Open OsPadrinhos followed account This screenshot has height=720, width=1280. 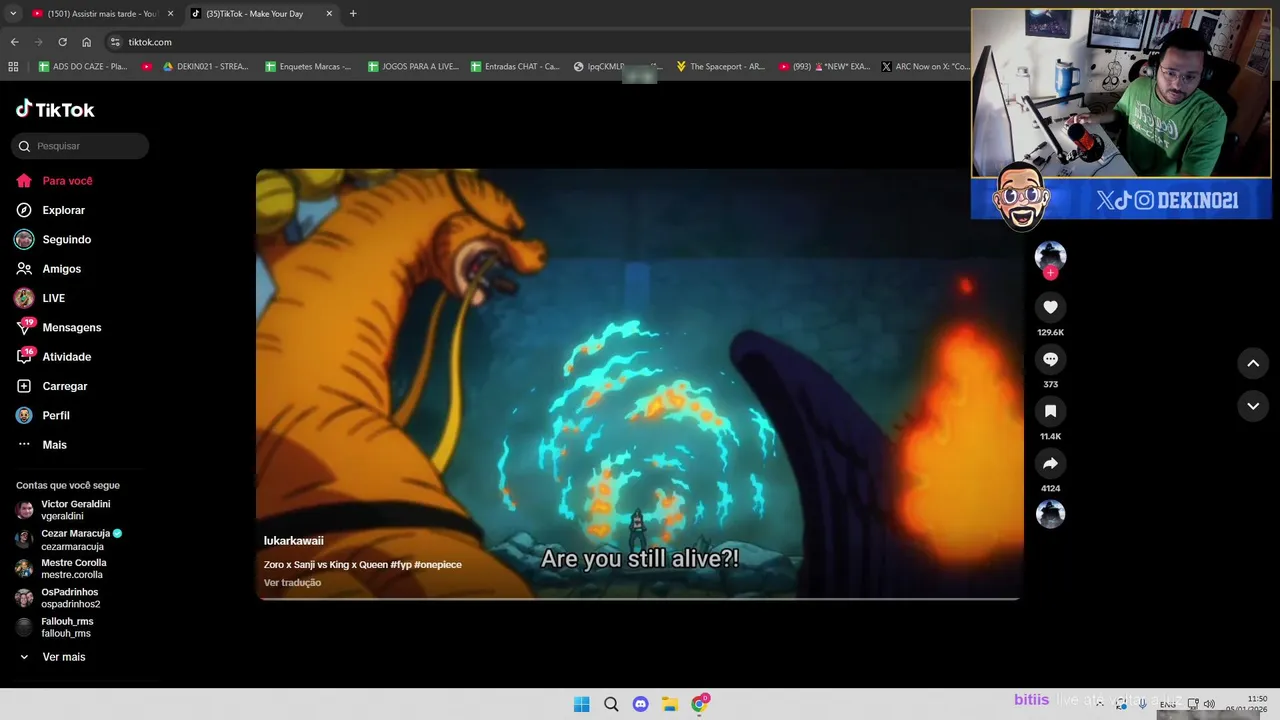pyautogui.click(x=58, y=598)
